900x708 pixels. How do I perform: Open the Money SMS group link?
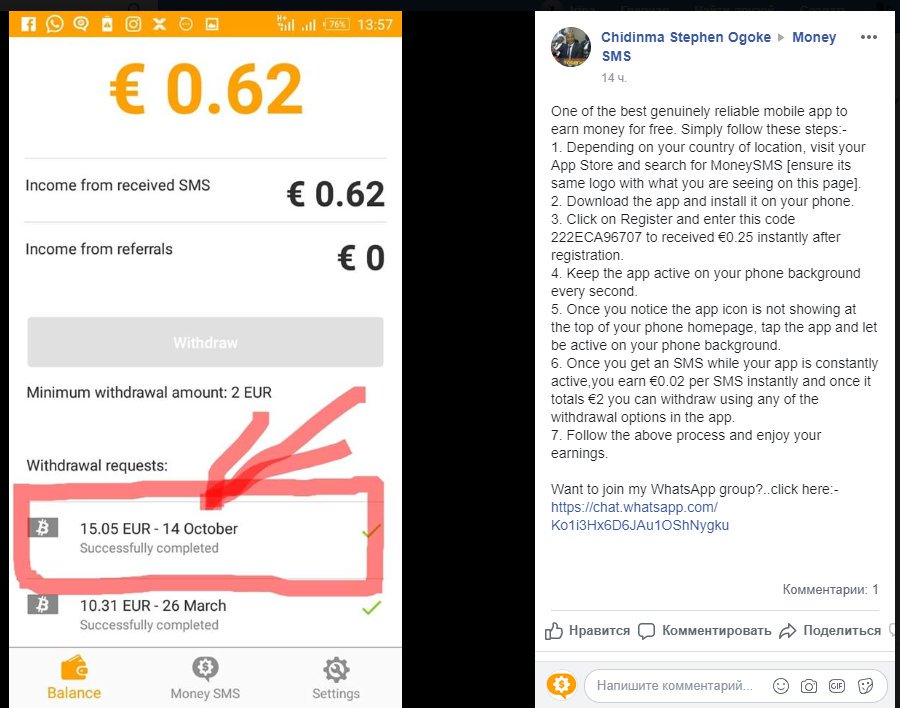tap(719, 47)
